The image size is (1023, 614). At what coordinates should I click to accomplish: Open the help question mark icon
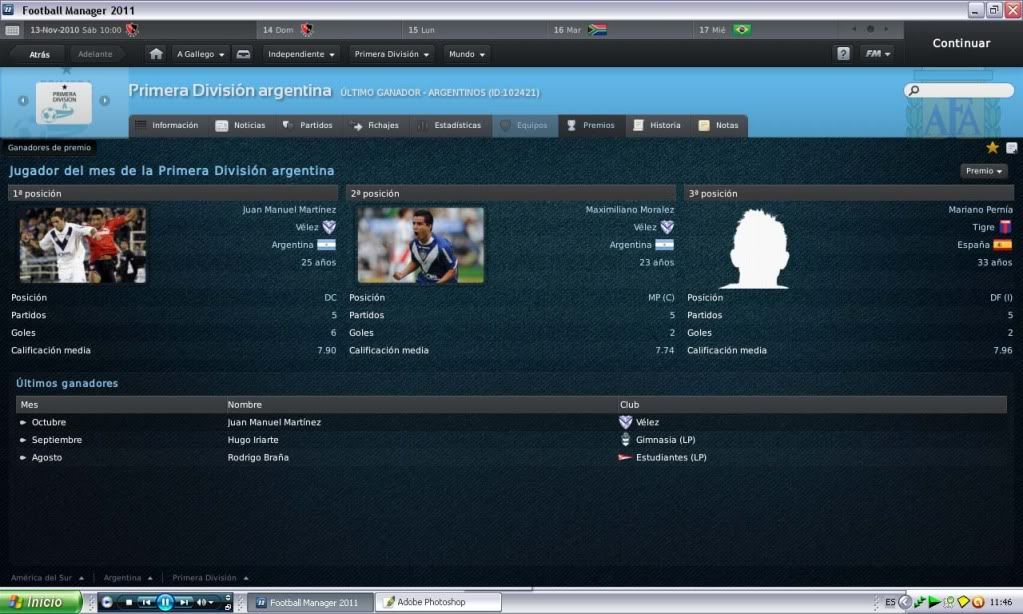click(843, 54)
